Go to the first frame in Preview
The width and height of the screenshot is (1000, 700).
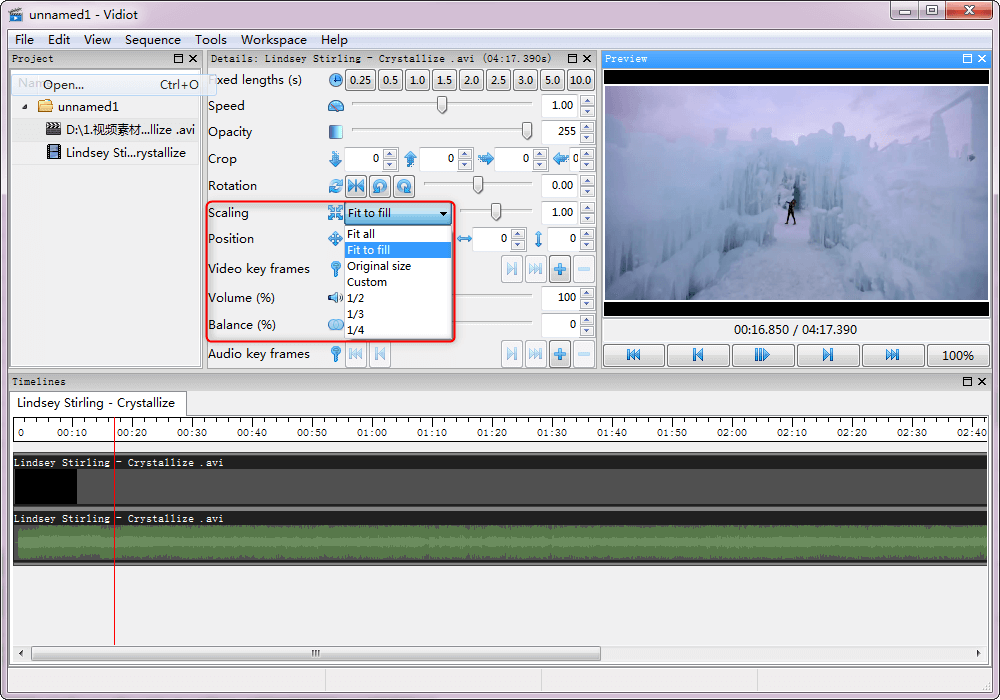point(633,355)
